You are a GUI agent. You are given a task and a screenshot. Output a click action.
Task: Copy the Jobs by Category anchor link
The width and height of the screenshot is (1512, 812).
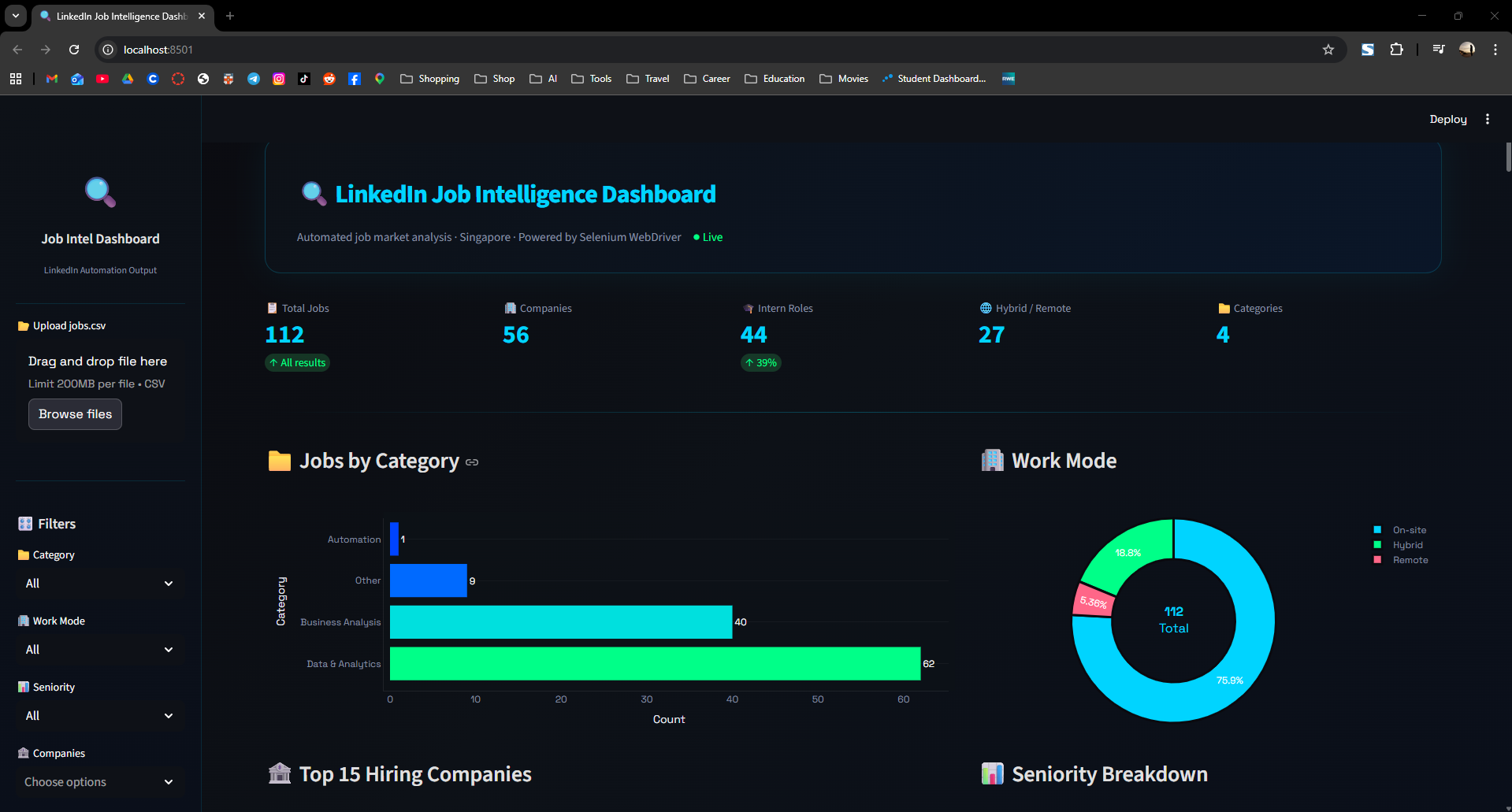472,462
